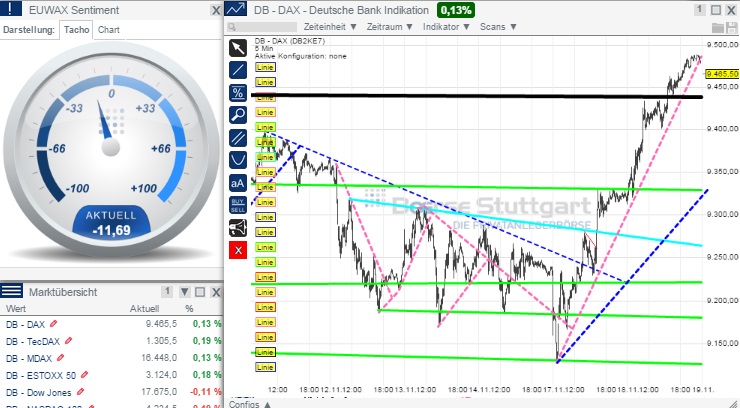
Task: Click the 3.124,0 value for DB - ESTOXX 50
Action: coord(161,375)
